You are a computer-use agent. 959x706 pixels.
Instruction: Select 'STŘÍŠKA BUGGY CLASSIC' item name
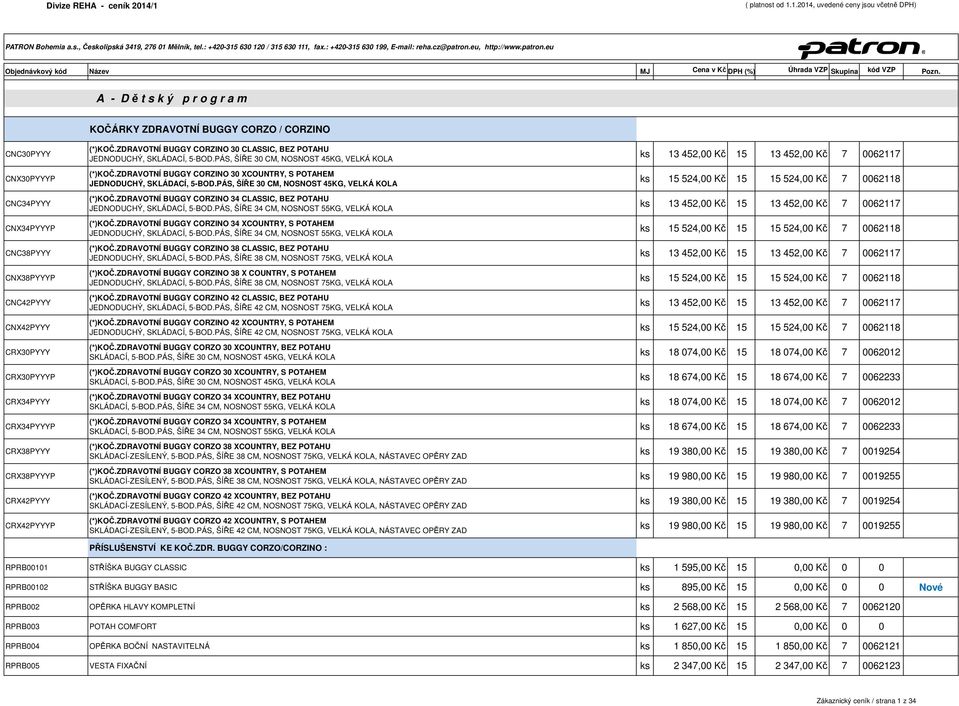[x=138, y=568]
